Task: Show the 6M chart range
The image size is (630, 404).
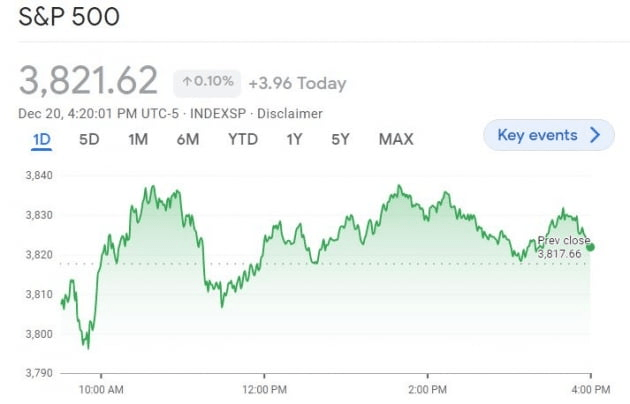Action: (x=187, y=139)
